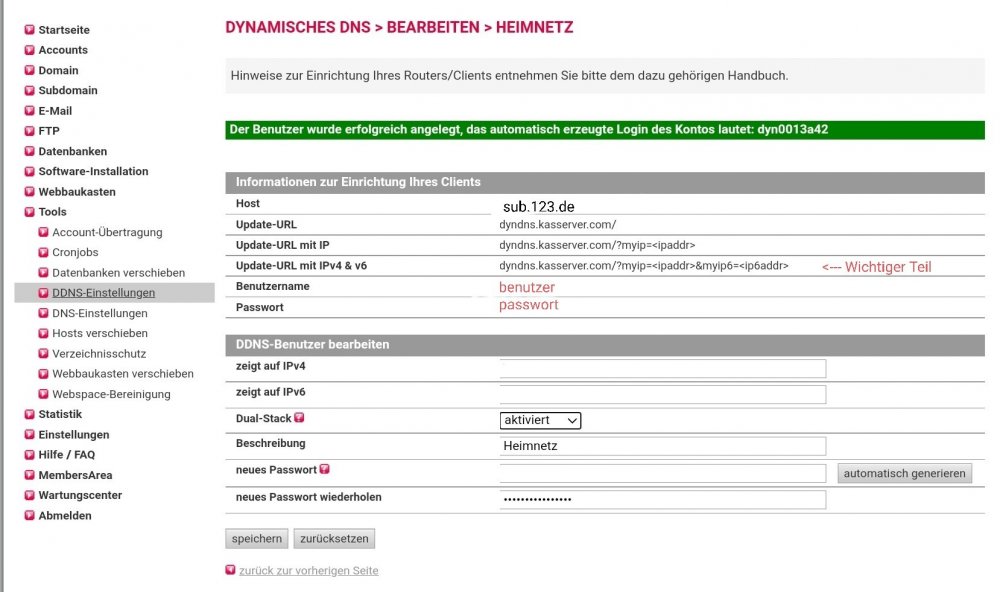Open Wartungscenter in the sidebar
1000x592 pixels.
click(x=80, y=495)
